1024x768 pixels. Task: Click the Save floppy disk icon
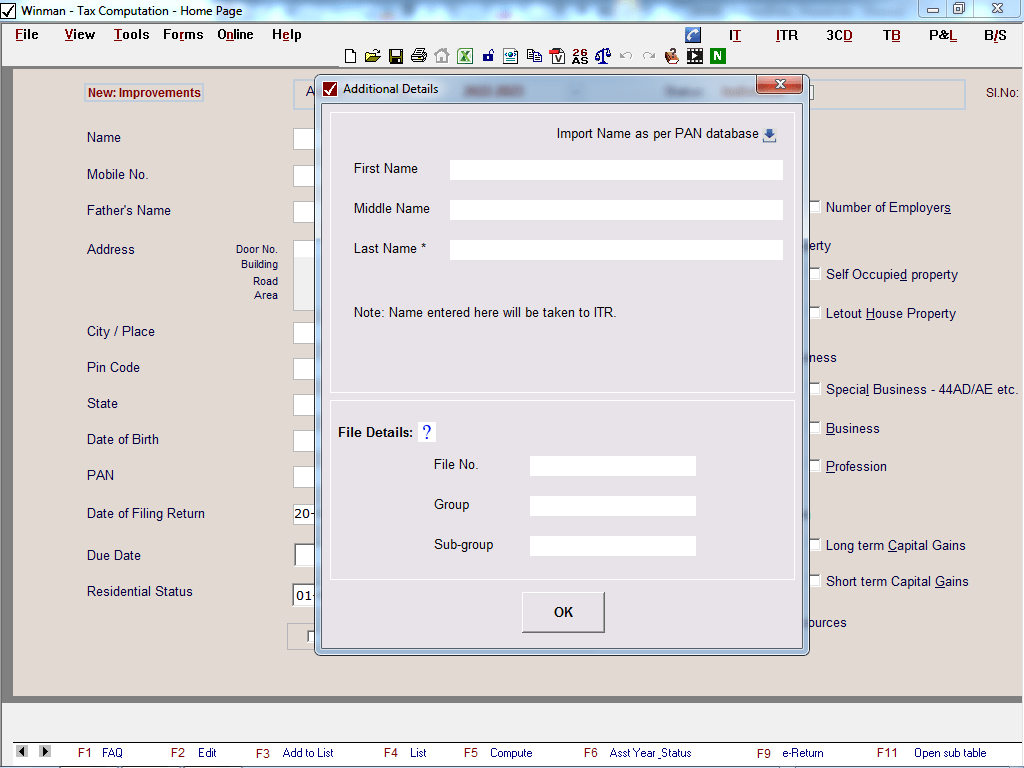pyautogui.click(x=395, y=56)
